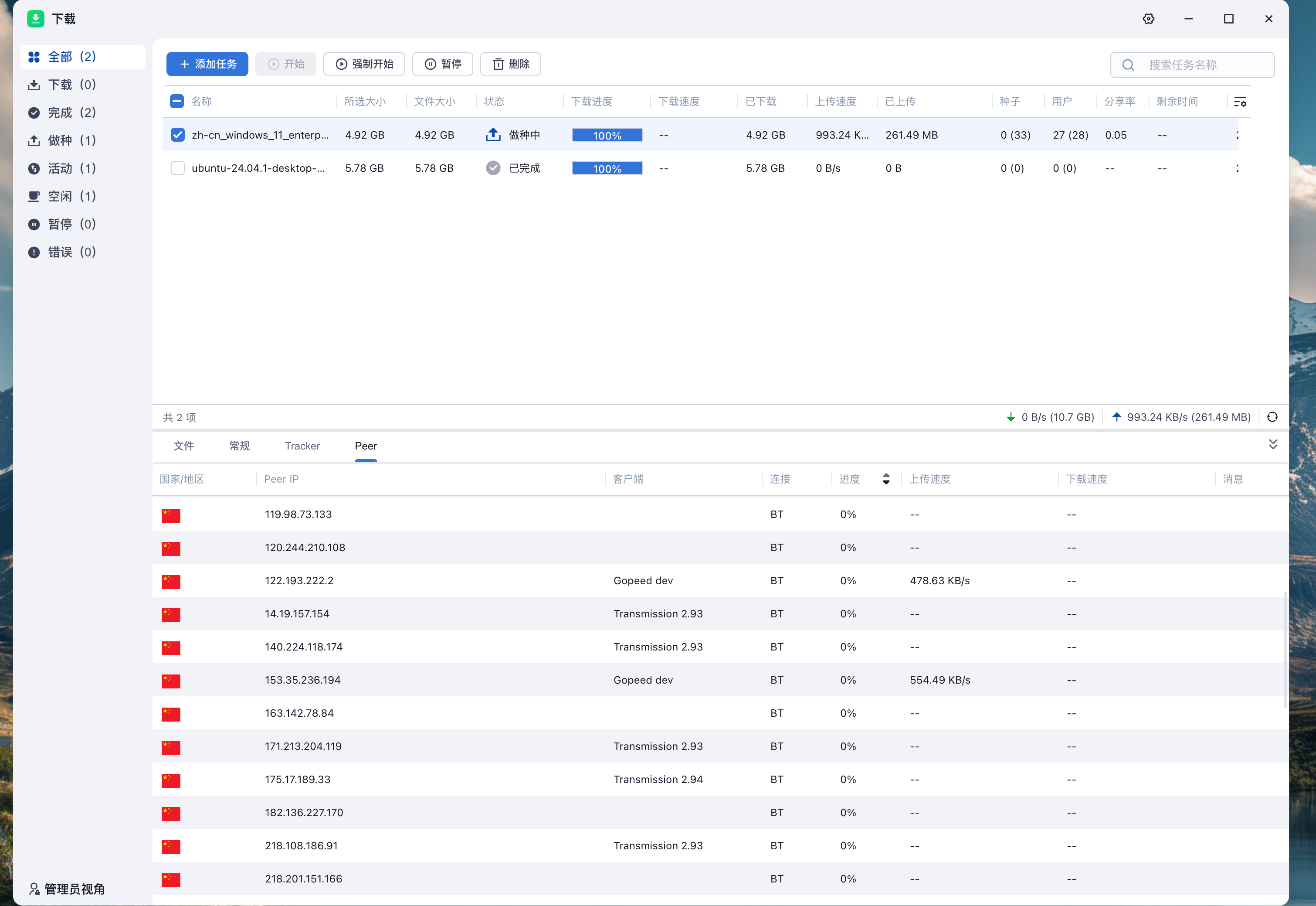
Task: Click the administrator view person icon
Action: [34, 889]
